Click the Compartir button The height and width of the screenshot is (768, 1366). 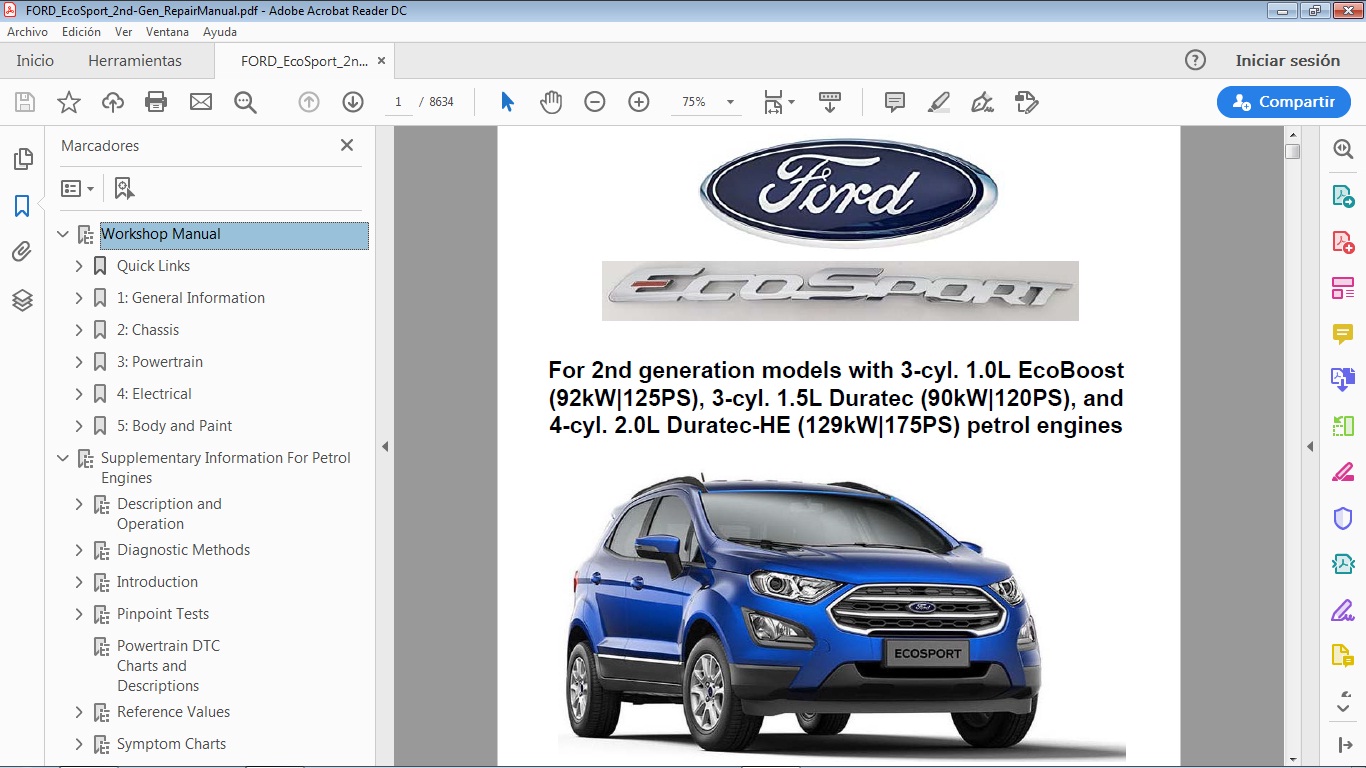[x=1283, y=101]
